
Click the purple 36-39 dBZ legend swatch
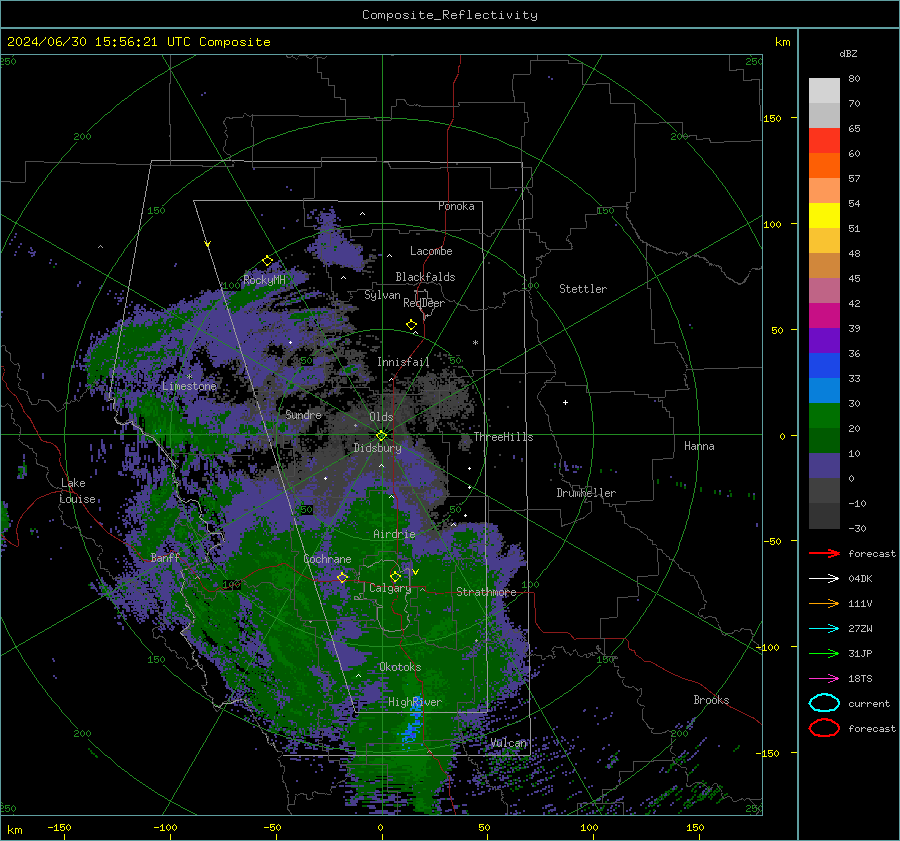coord(824,340)
